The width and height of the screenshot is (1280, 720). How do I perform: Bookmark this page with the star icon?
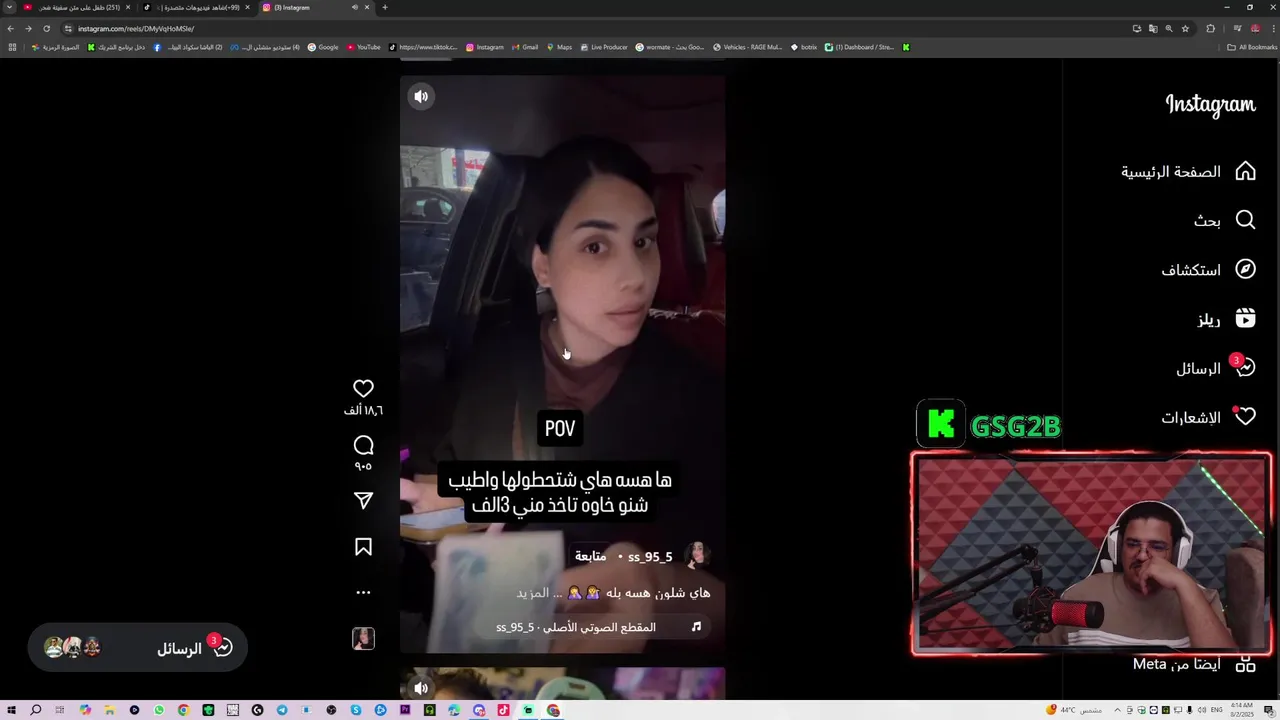pyautogui.click(x=1185, y=29)
